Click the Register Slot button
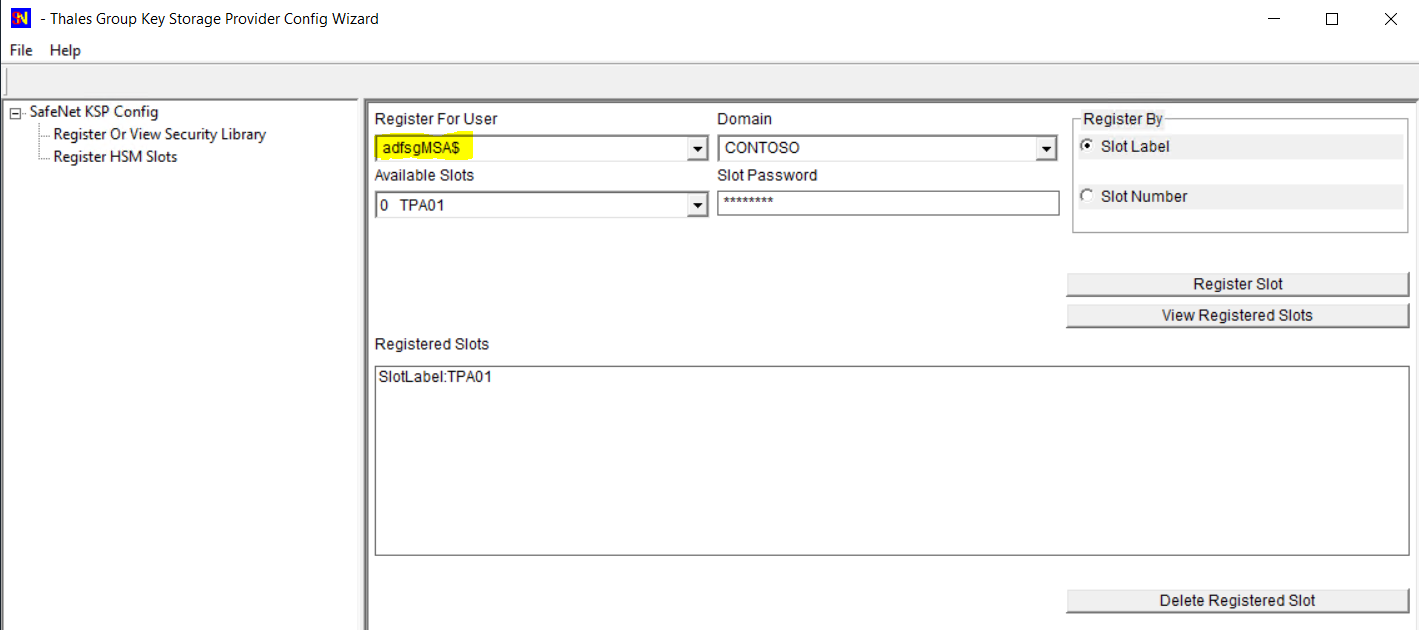Image resolution: width=1419 pixels, height=630 pixels. (x=1238, y=284)
